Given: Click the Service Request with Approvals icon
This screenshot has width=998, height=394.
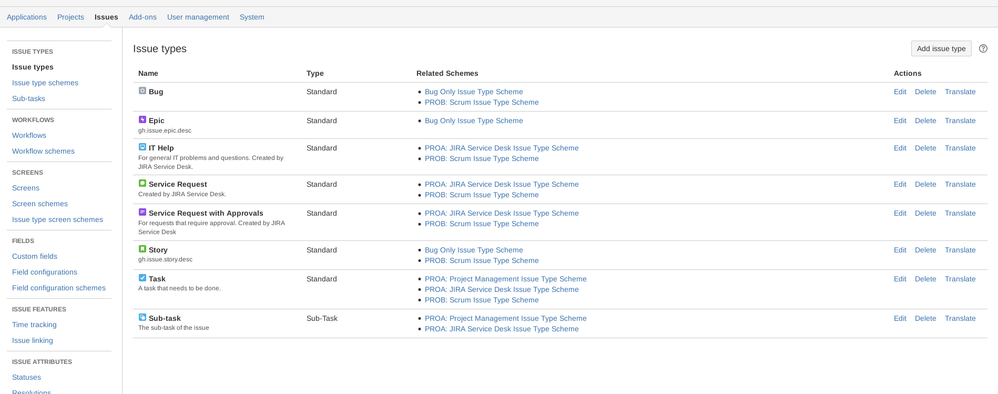Looking at the screenshot, I should click(143, 213).
